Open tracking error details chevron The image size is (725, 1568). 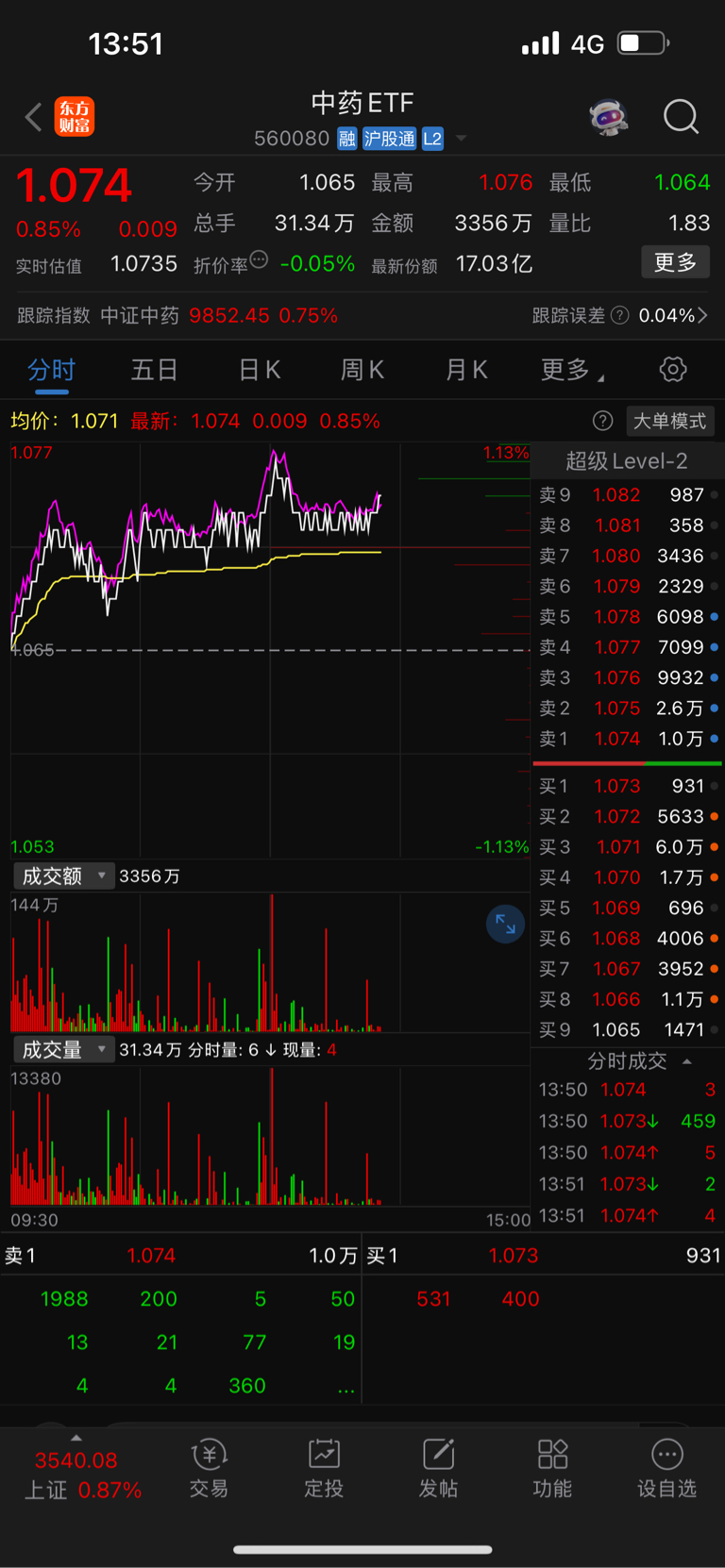point(702,315)
